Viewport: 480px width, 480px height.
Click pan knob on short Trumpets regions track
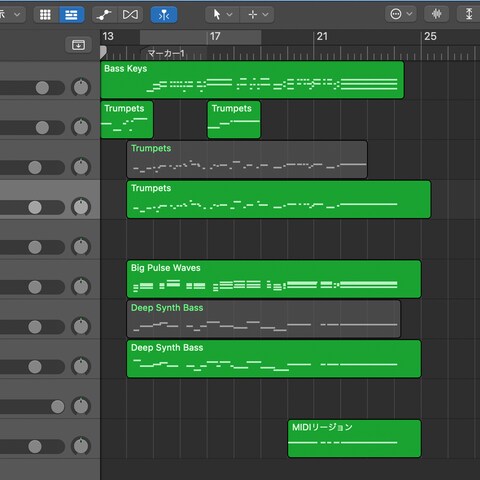[x=81, y=127]
